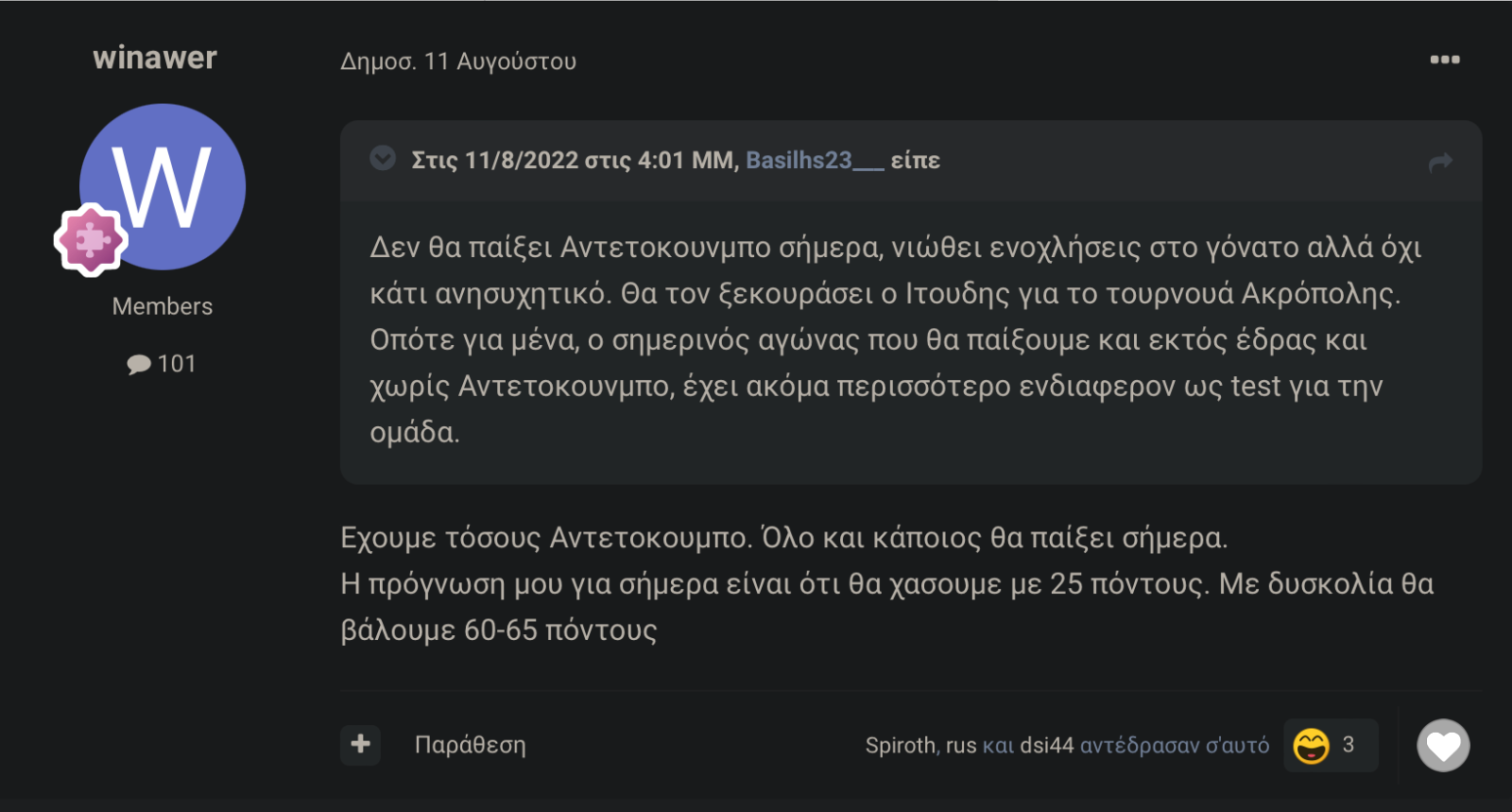1512x812 pixels.
Task: Click the speech bubble post count icon
Action: click(x=139, y=364)
